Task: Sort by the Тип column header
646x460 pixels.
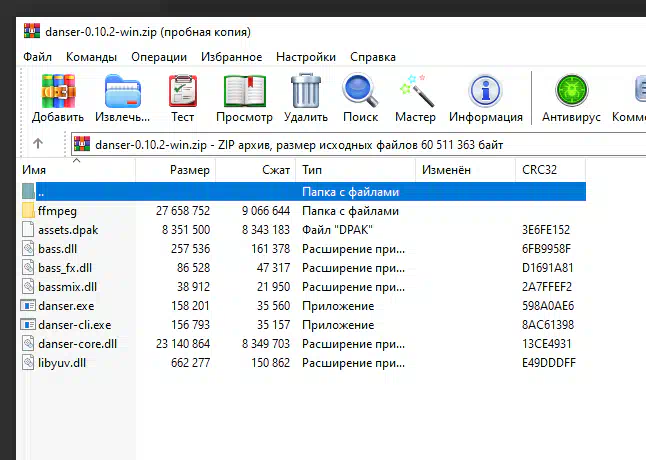Action: pos(355,170)
